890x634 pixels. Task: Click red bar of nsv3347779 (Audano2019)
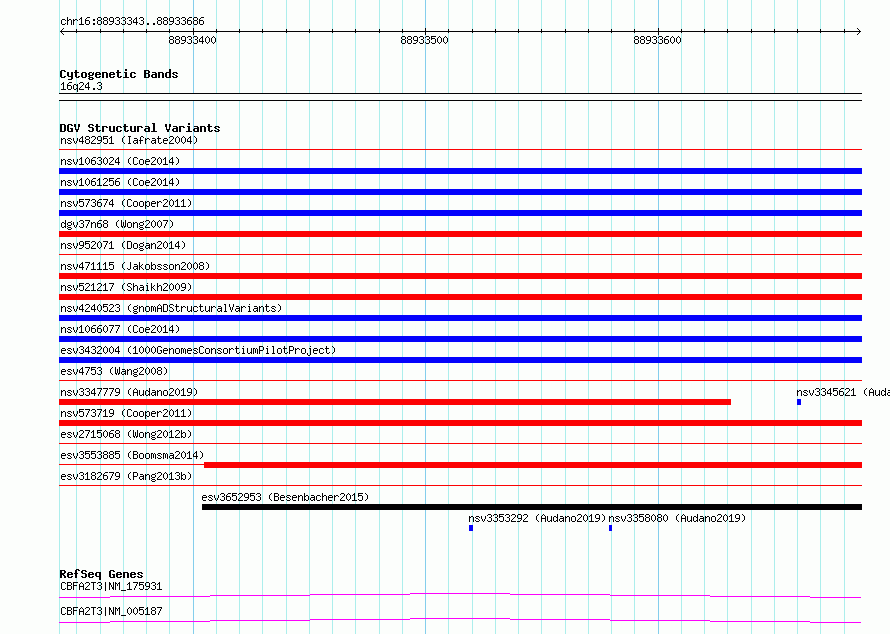click(395, 402)
